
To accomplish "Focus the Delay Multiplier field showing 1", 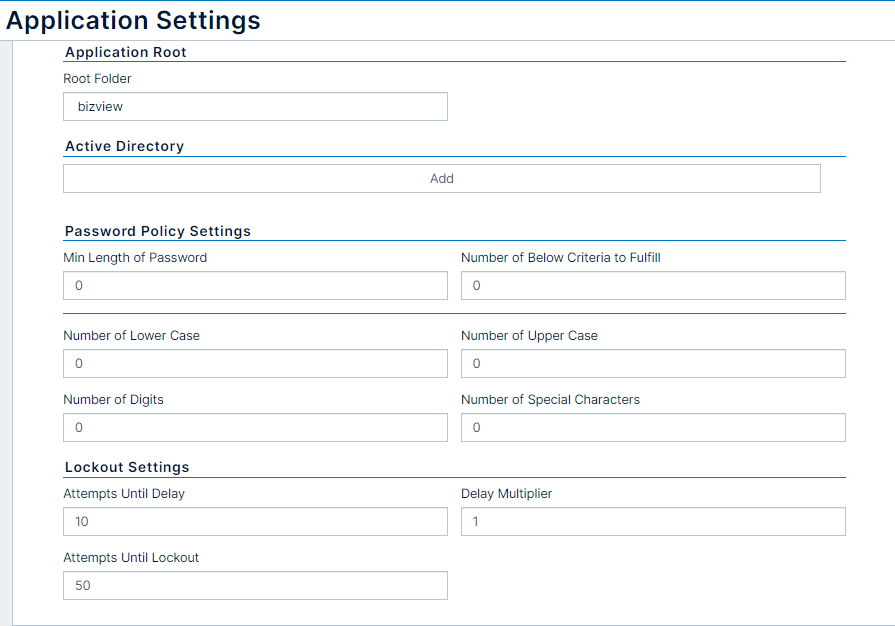I will point(653,522).
